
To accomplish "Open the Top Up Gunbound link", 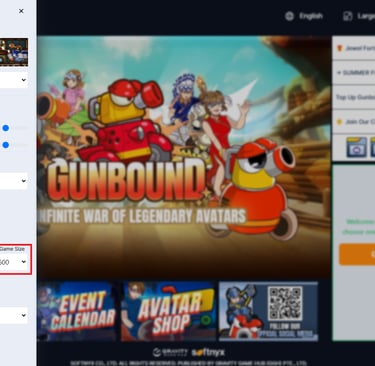I will (x=354, y=97).
